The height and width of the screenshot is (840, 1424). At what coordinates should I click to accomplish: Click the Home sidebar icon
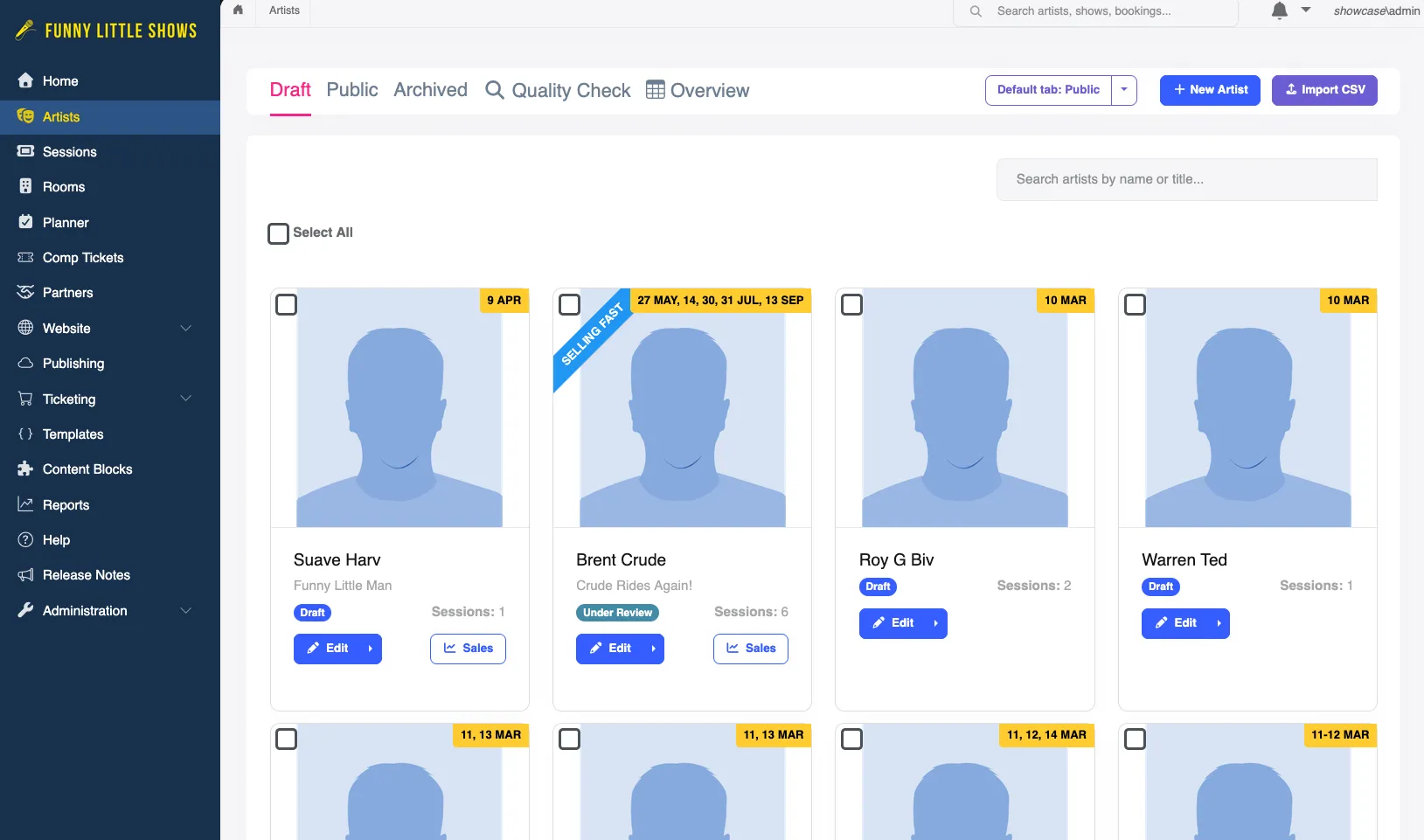click(25, 80)
